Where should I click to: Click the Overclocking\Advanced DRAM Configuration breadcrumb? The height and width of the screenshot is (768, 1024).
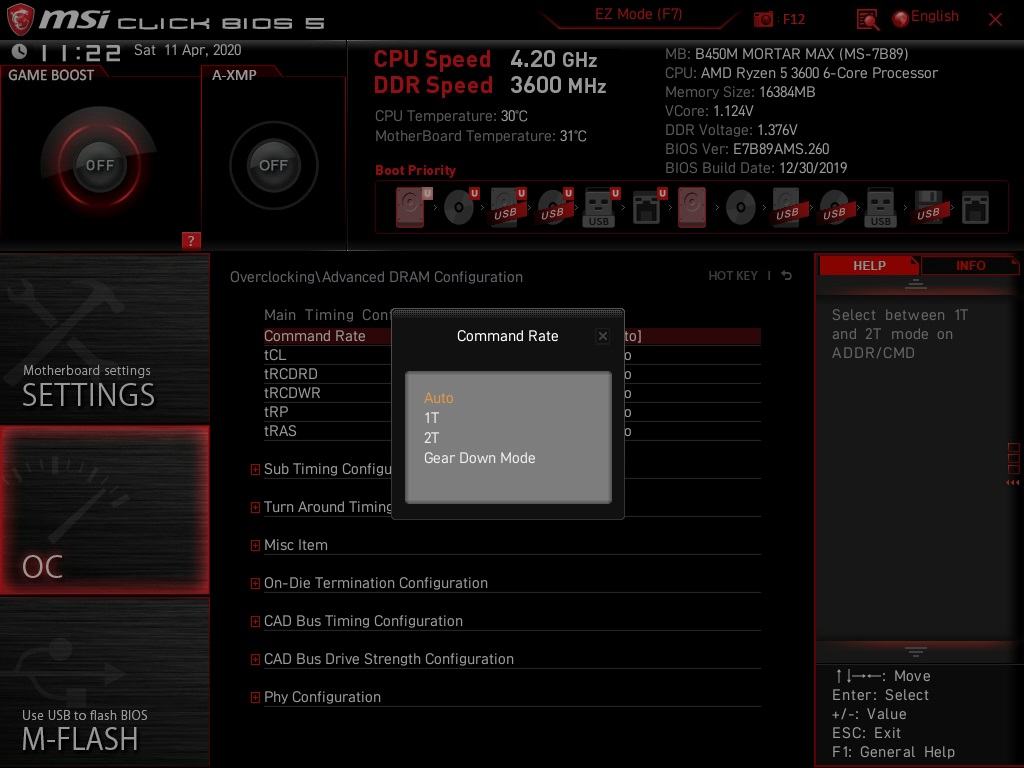click(x=376, y=277)
